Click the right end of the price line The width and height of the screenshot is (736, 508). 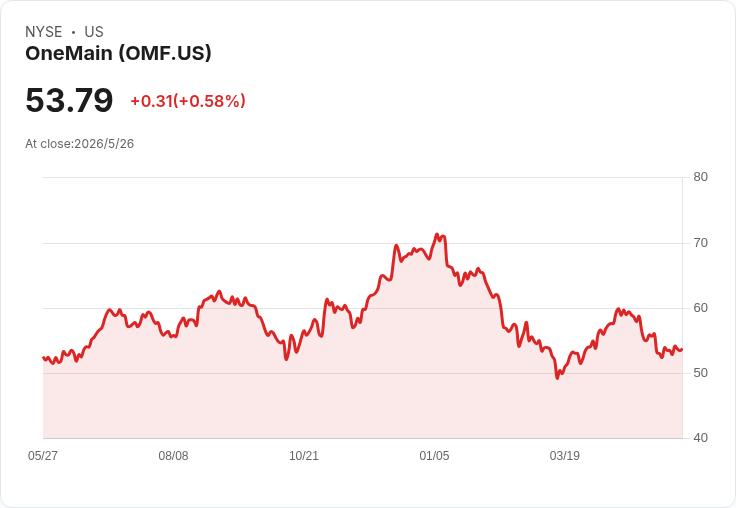pyautogui.click(x=682, y=350)
